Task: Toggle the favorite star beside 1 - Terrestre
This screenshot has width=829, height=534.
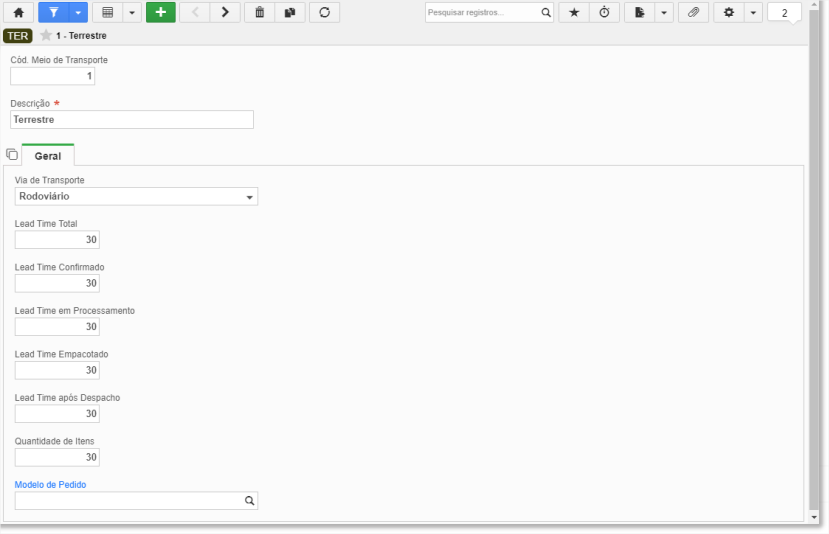Action: (45, 36)
